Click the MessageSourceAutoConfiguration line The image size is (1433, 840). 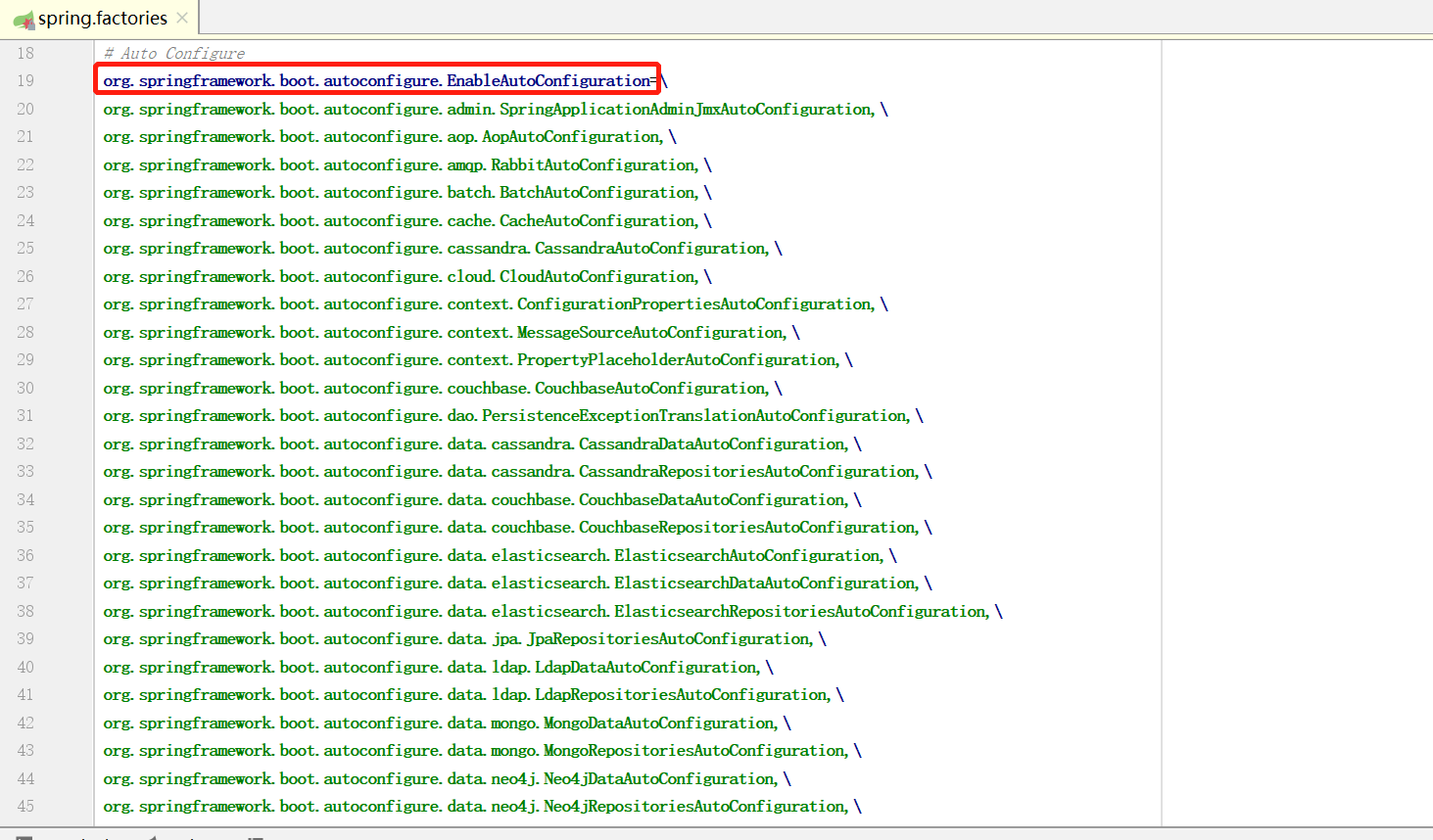tap(452, 332)
